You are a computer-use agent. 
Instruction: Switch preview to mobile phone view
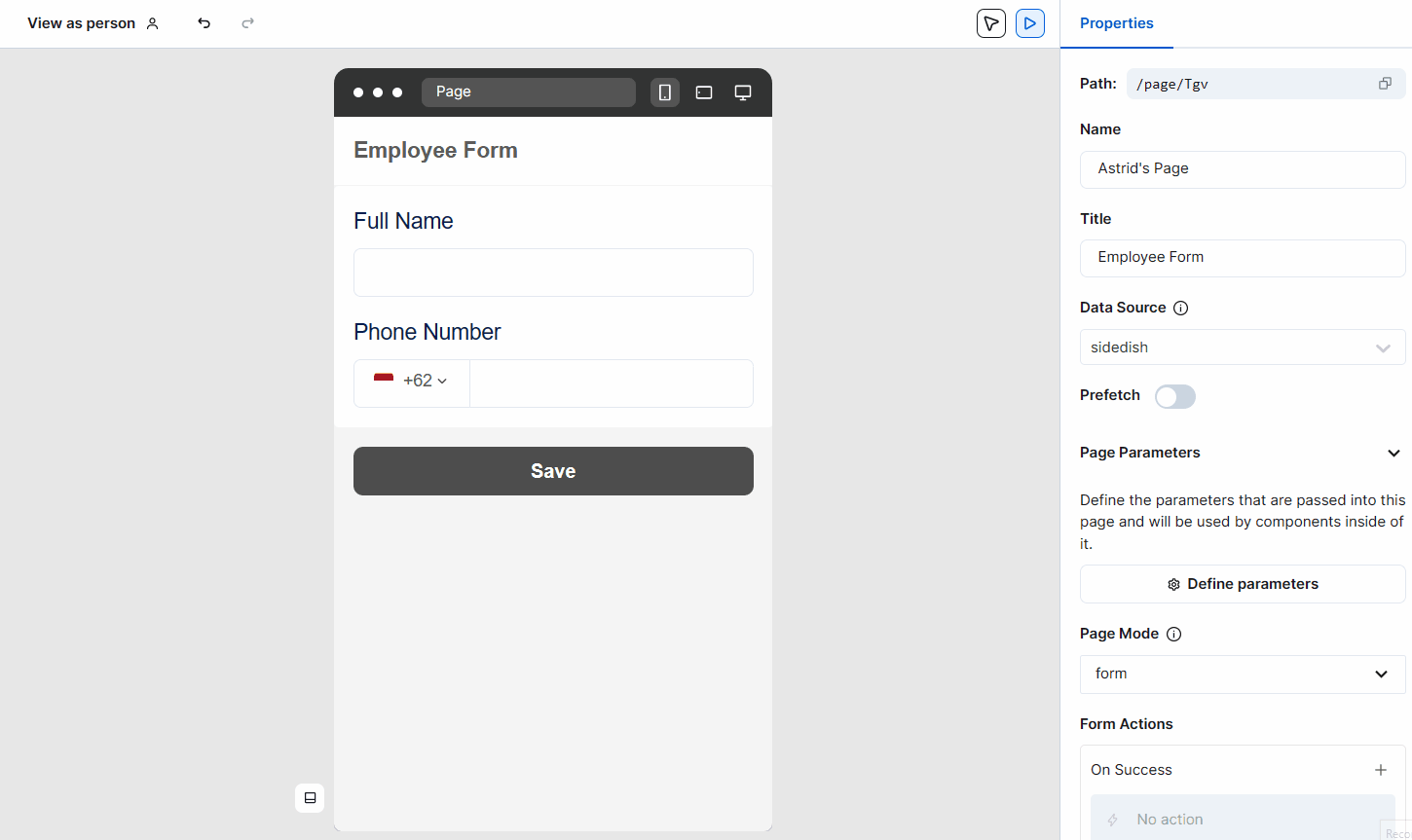[x=665, y=92]
